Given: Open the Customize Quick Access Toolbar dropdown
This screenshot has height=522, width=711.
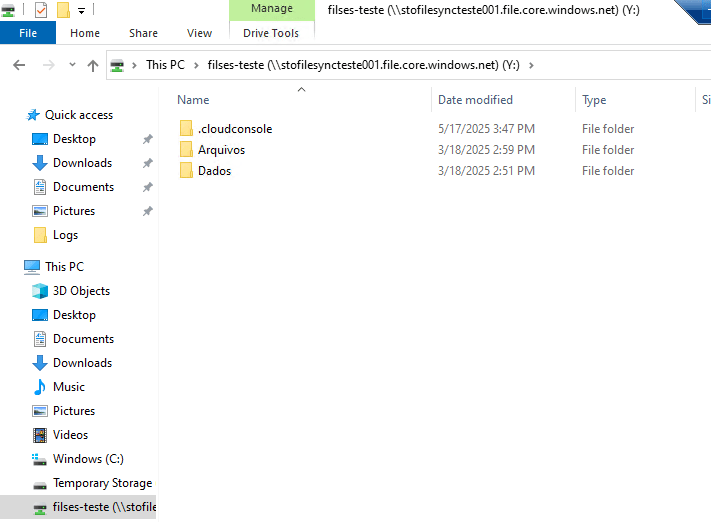Looking at the screenshot, I should 81,11.
